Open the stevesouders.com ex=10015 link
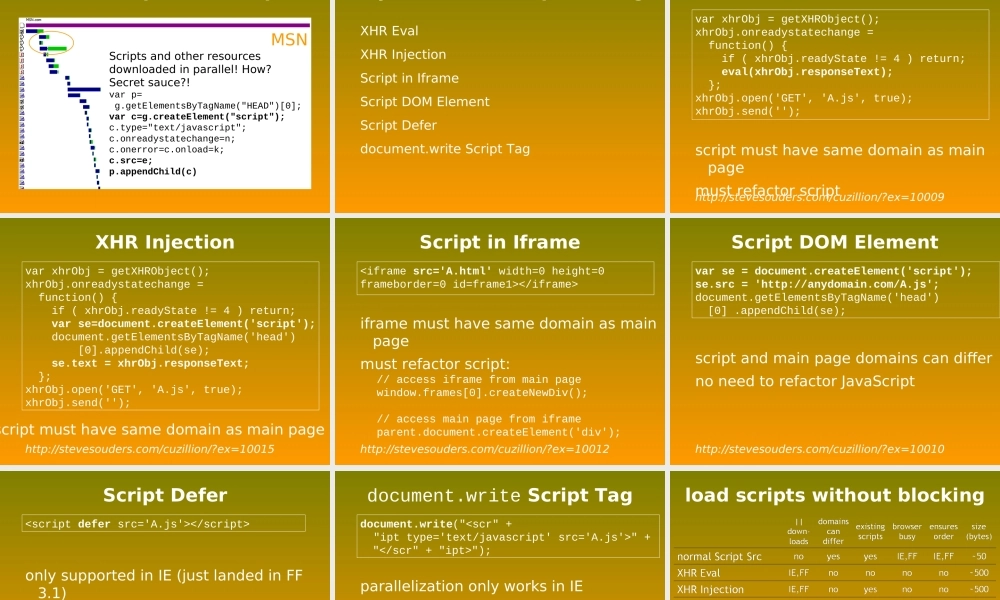The image size is (1000, 600). point(149,449)
